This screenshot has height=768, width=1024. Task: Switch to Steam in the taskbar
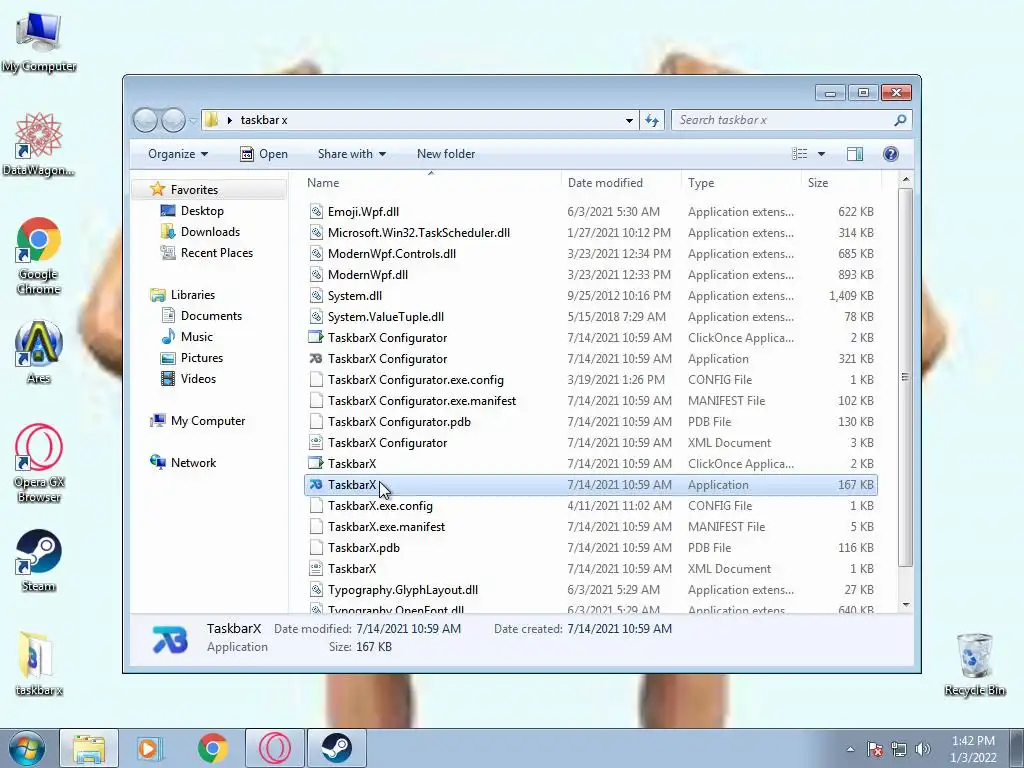[336, 748]
